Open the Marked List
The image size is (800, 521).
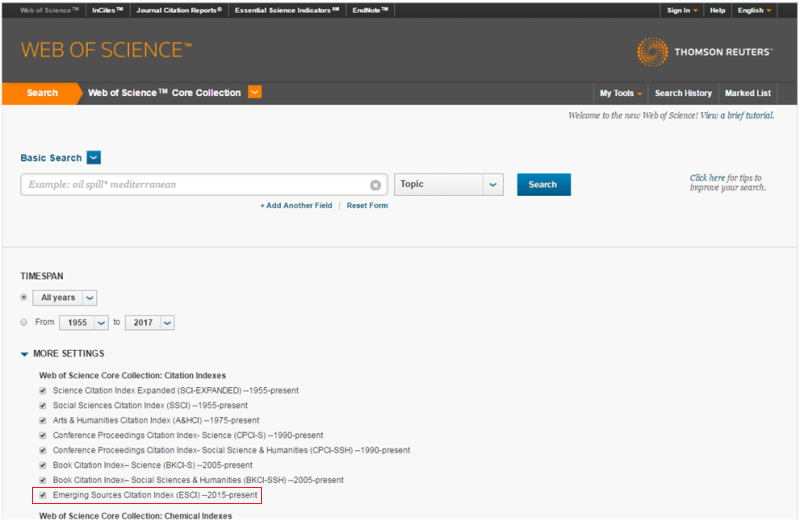747,93
